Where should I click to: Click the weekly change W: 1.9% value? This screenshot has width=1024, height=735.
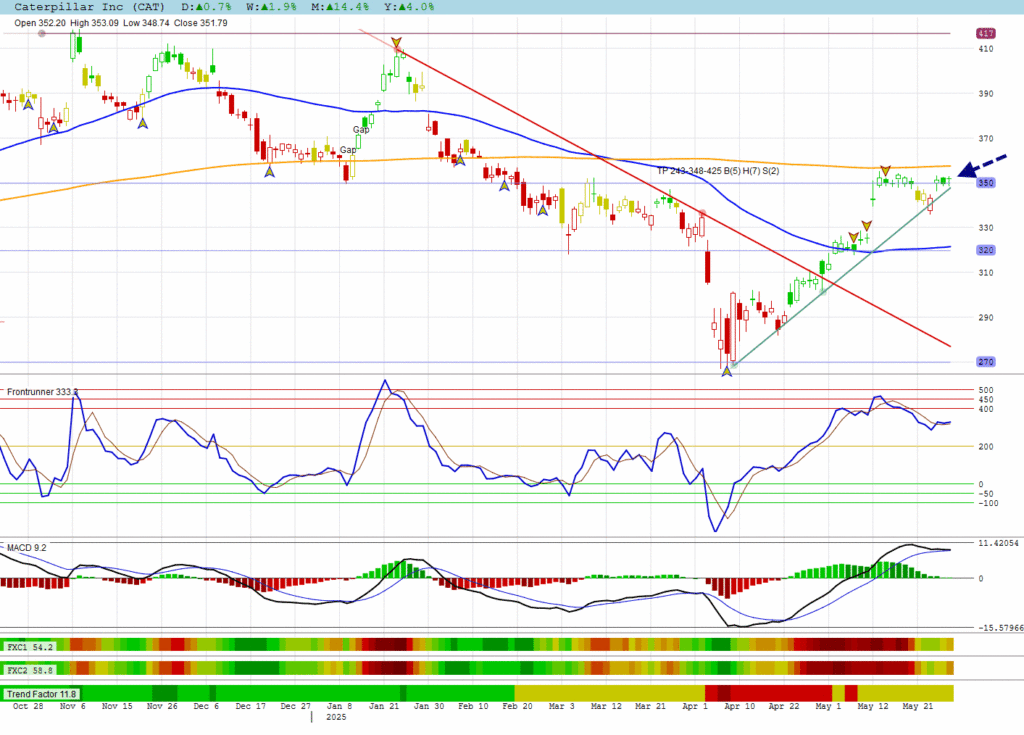coord(271,7)
